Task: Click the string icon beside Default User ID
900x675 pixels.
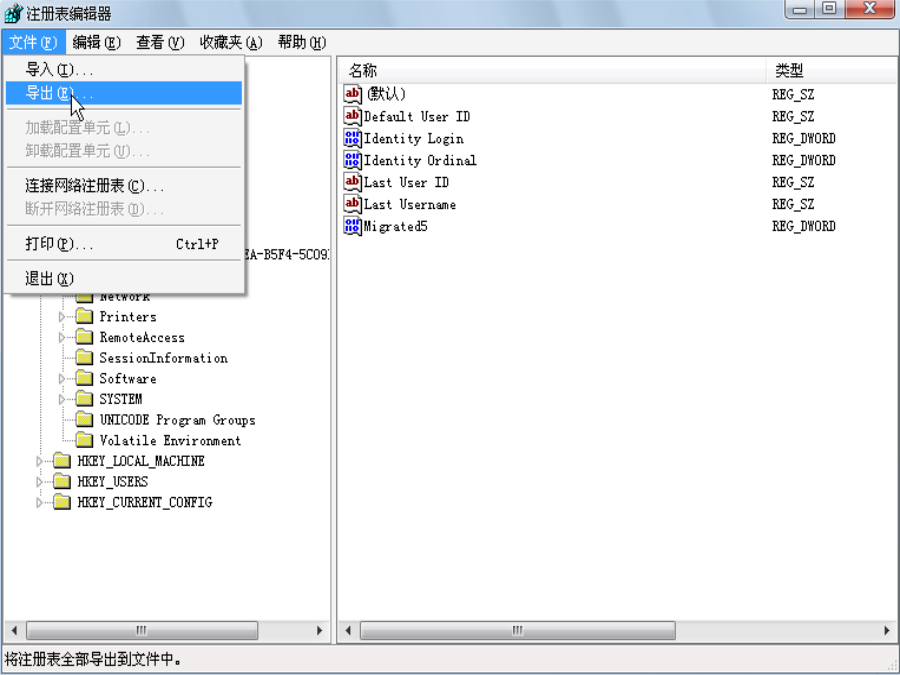Action: click(x=352, y=116)
